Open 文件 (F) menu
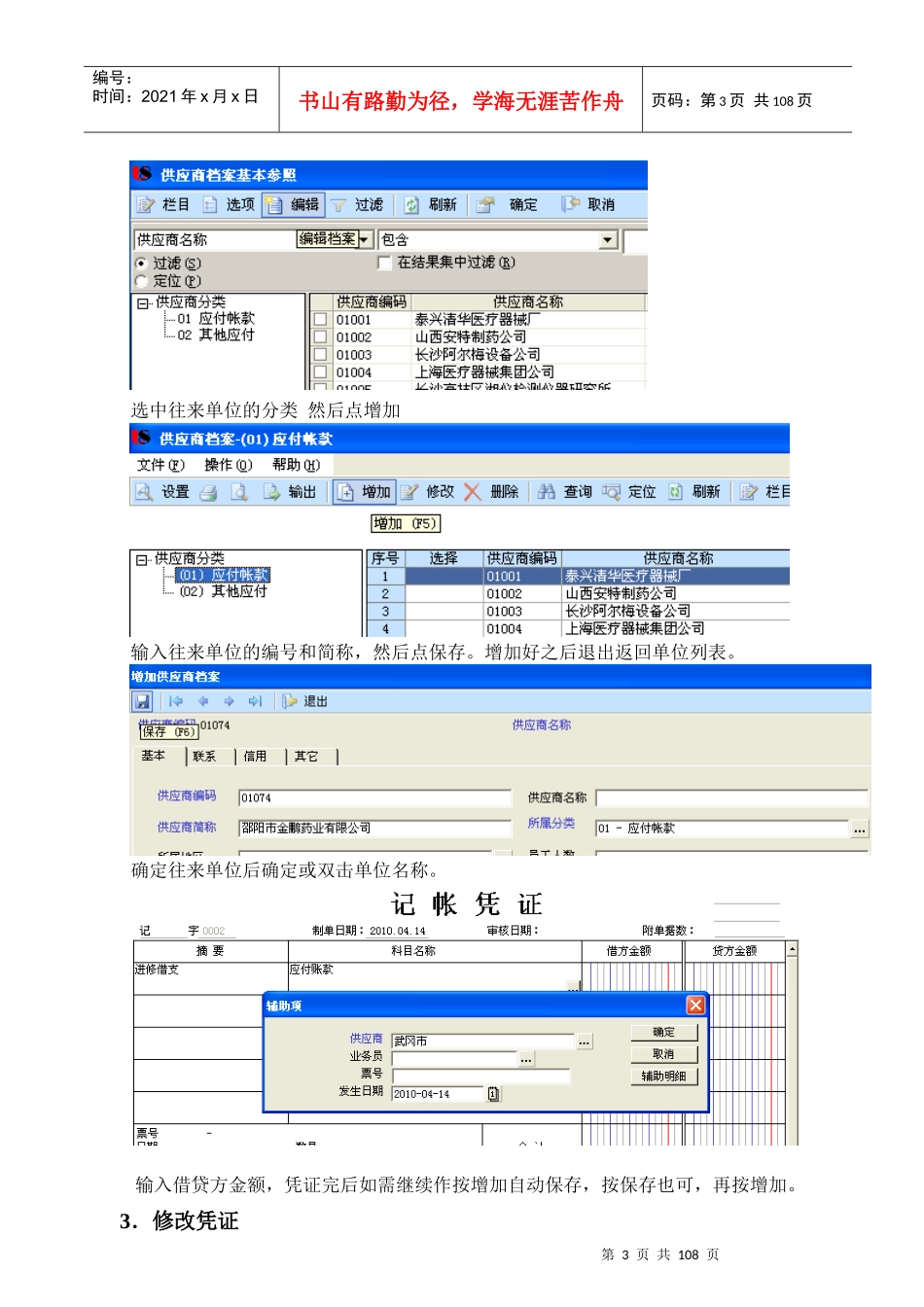The width and height of the screenshot is (924, 1307). (160, 465)
